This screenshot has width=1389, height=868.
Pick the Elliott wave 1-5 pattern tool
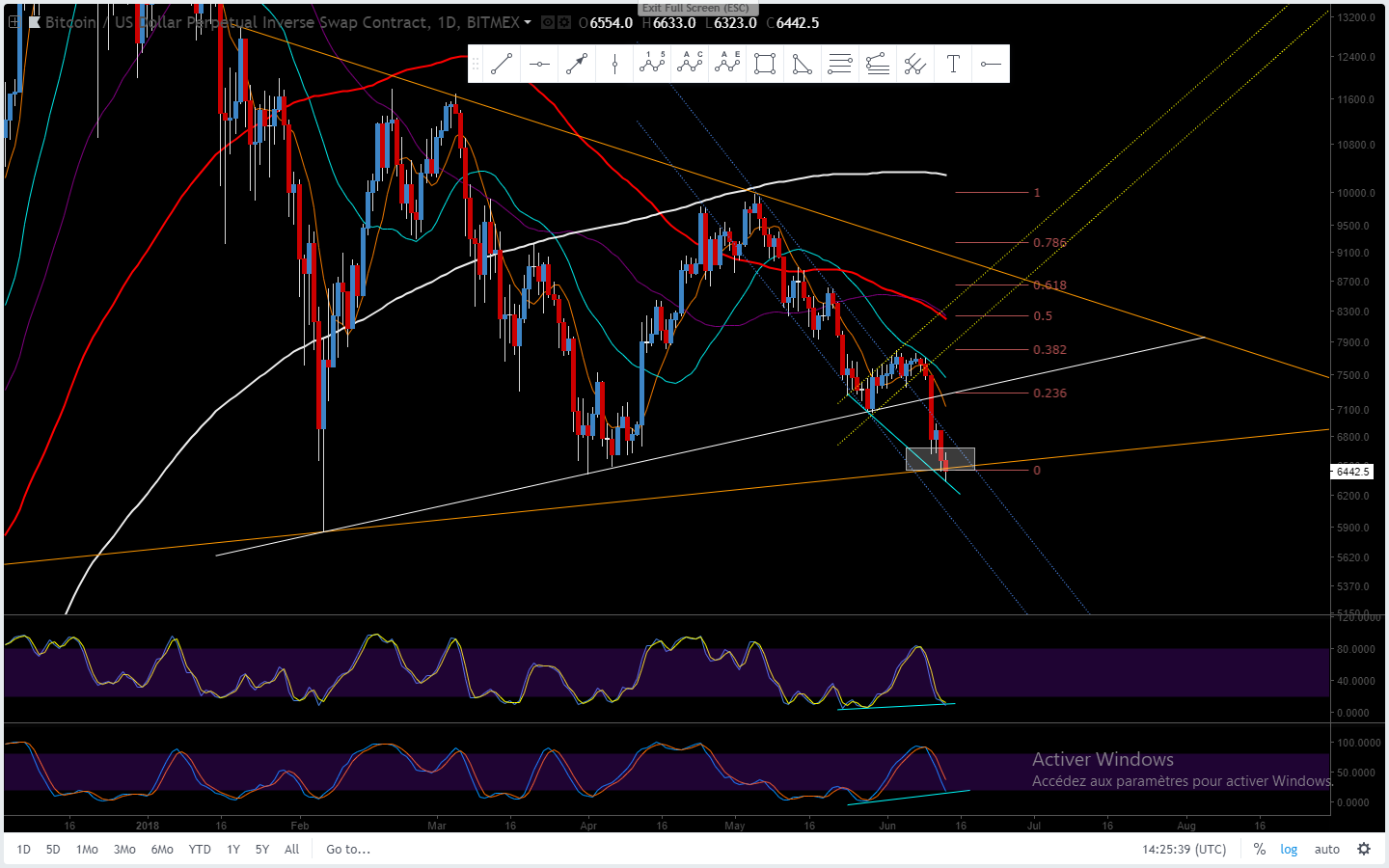click(652, 65)
